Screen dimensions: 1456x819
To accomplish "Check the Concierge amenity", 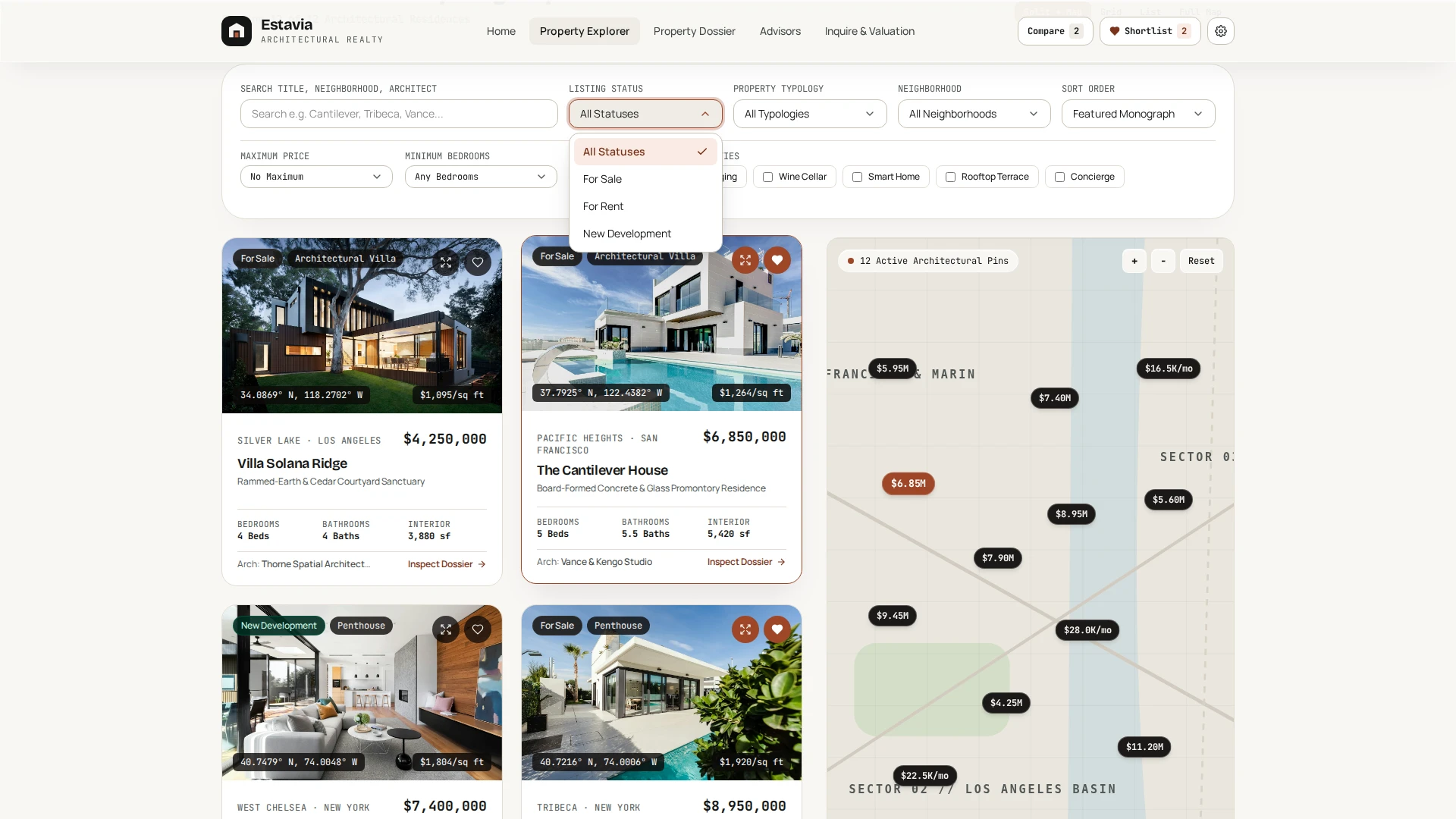I will coord(1059,177).
